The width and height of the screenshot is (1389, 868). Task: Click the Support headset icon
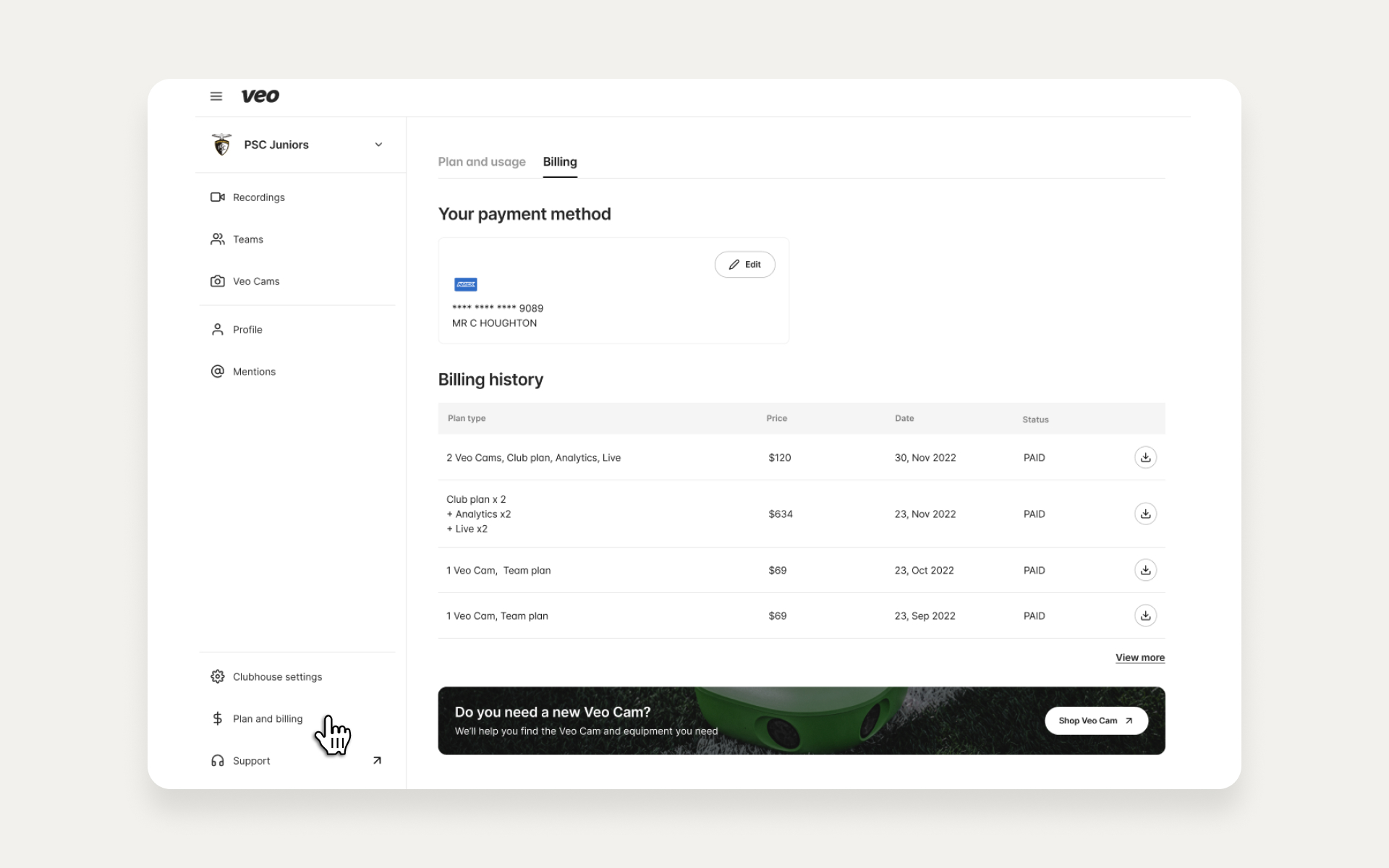[x=217, y=761]
